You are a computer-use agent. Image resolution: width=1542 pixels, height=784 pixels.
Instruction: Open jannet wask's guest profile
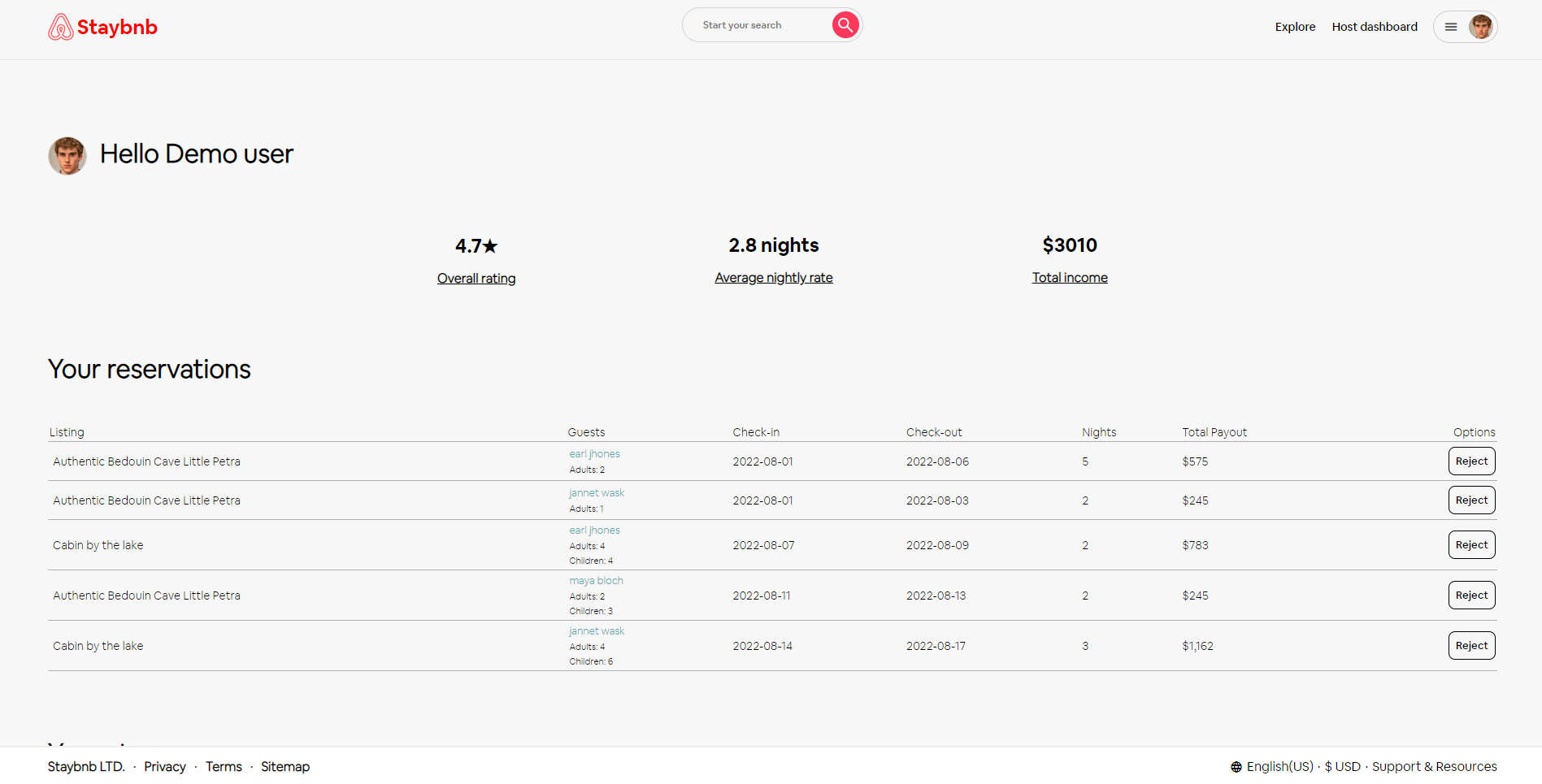click(x=596, y=492)
